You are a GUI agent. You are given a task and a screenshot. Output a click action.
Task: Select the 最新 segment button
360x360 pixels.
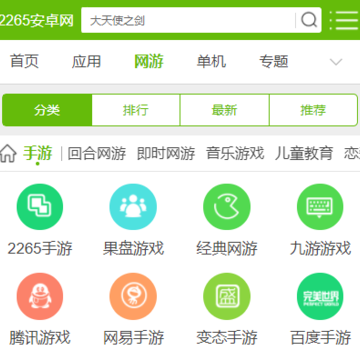224,110
